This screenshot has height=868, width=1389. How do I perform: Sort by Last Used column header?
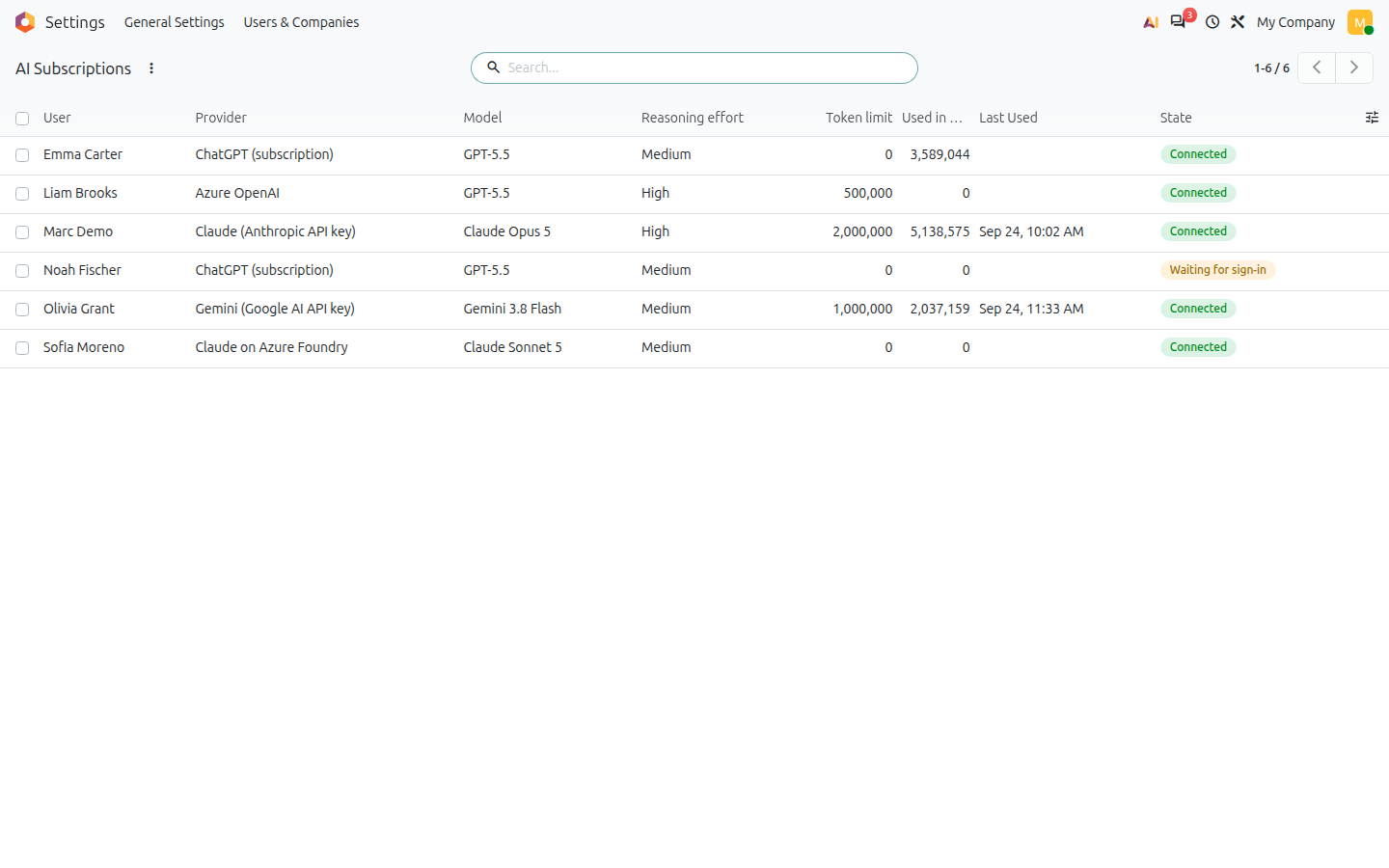click(x=1008, y=118)
